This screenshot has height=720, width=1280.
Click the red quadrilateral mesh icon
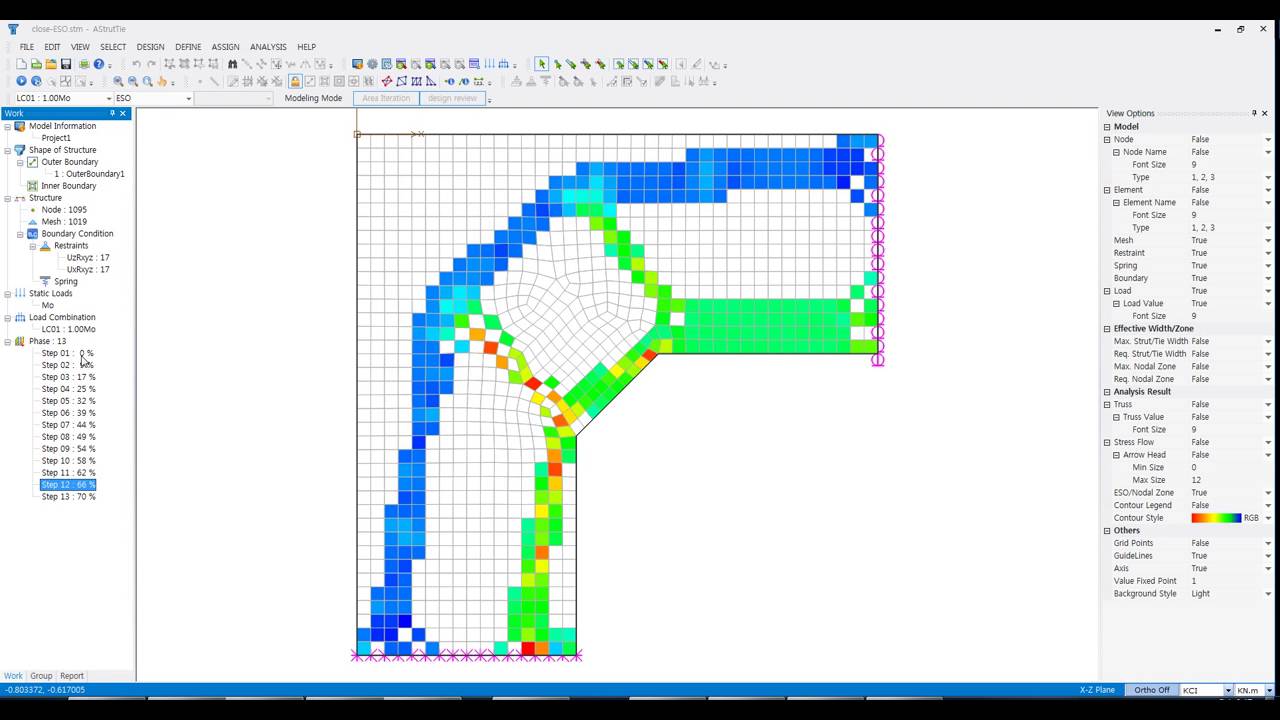click(387, 81)
